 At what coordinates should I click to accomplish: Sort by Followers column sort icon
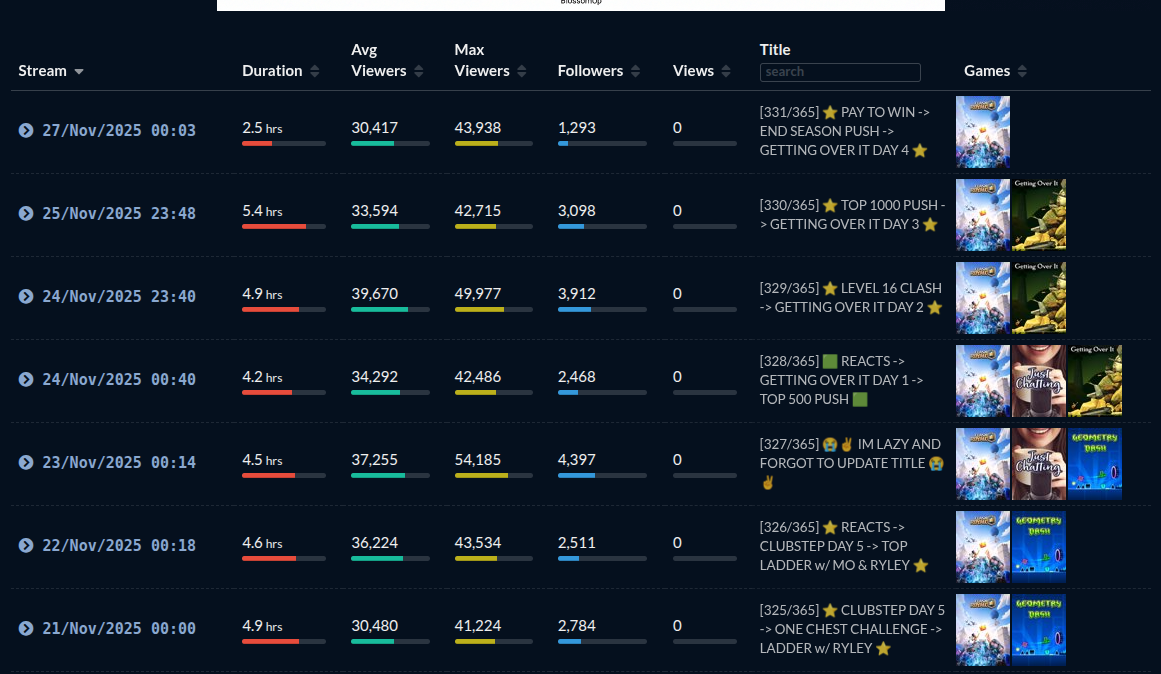pyautogui.click(x=636, y=71)
